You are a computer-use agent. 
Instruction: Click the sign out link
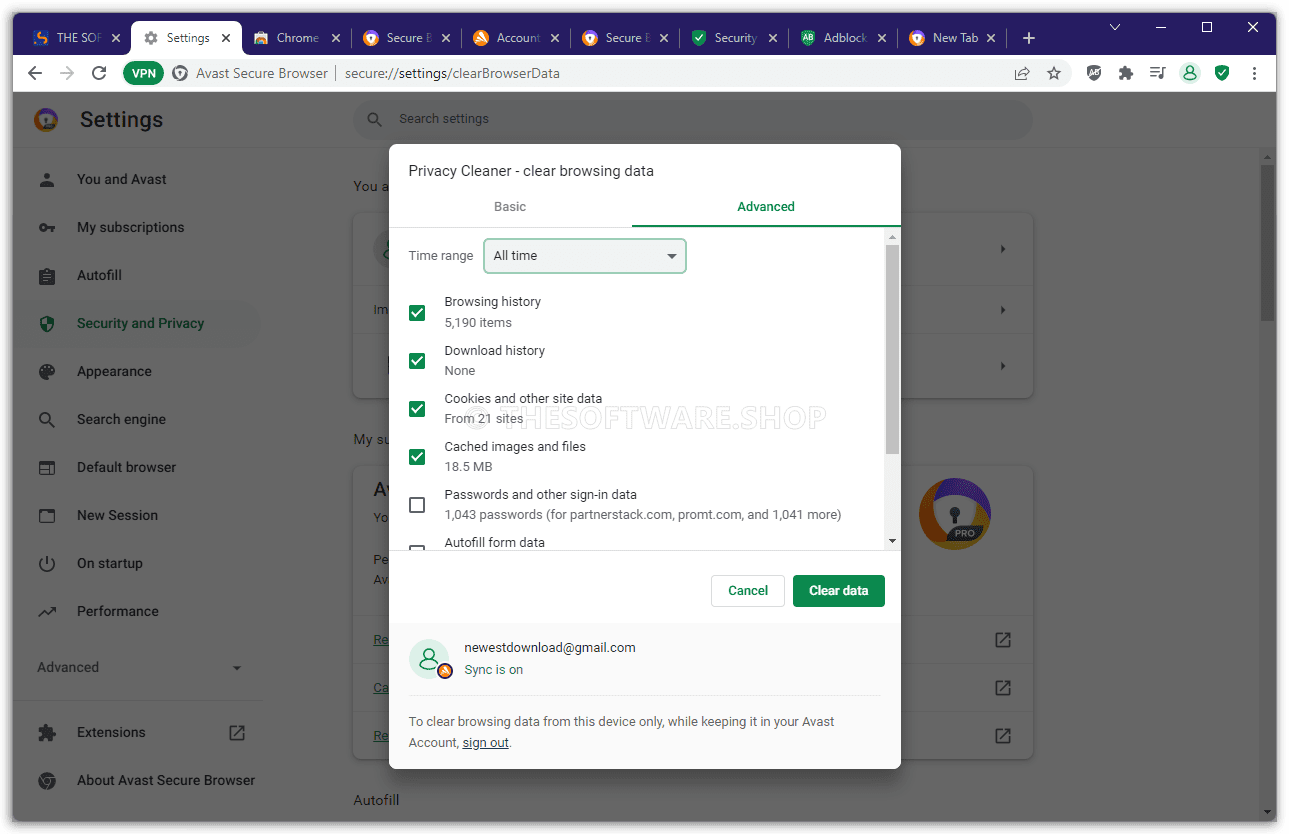(x=486, y=743)
